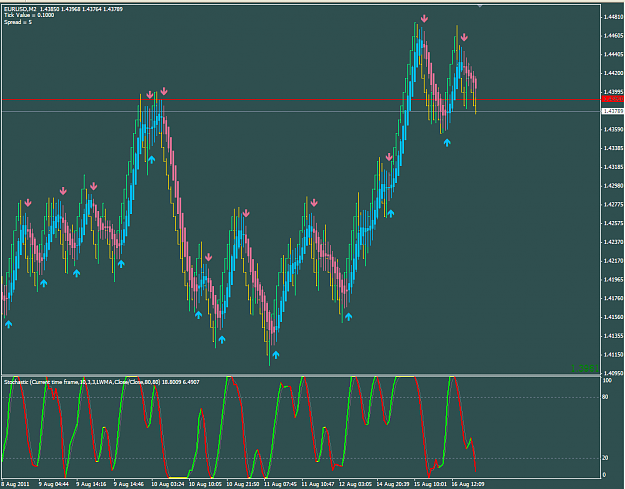
Task: Click the chart shift triangle marker at top
Action: point(480,6)
